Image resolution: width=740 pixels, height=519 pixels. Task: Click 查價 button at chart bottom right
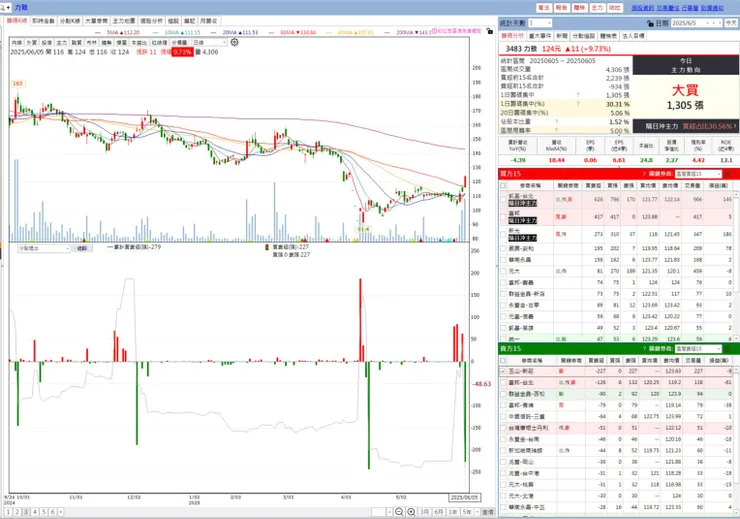488,512
